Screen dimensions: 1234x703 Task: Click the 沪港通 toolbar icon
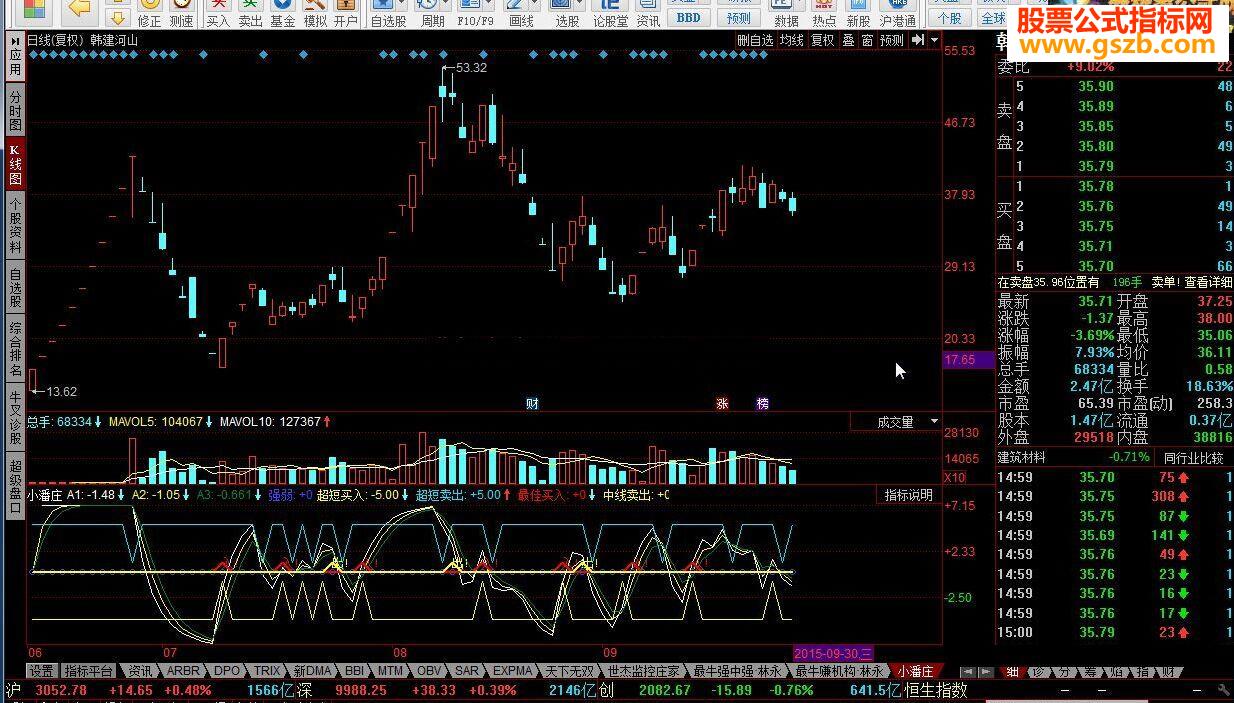pos(897,13)
